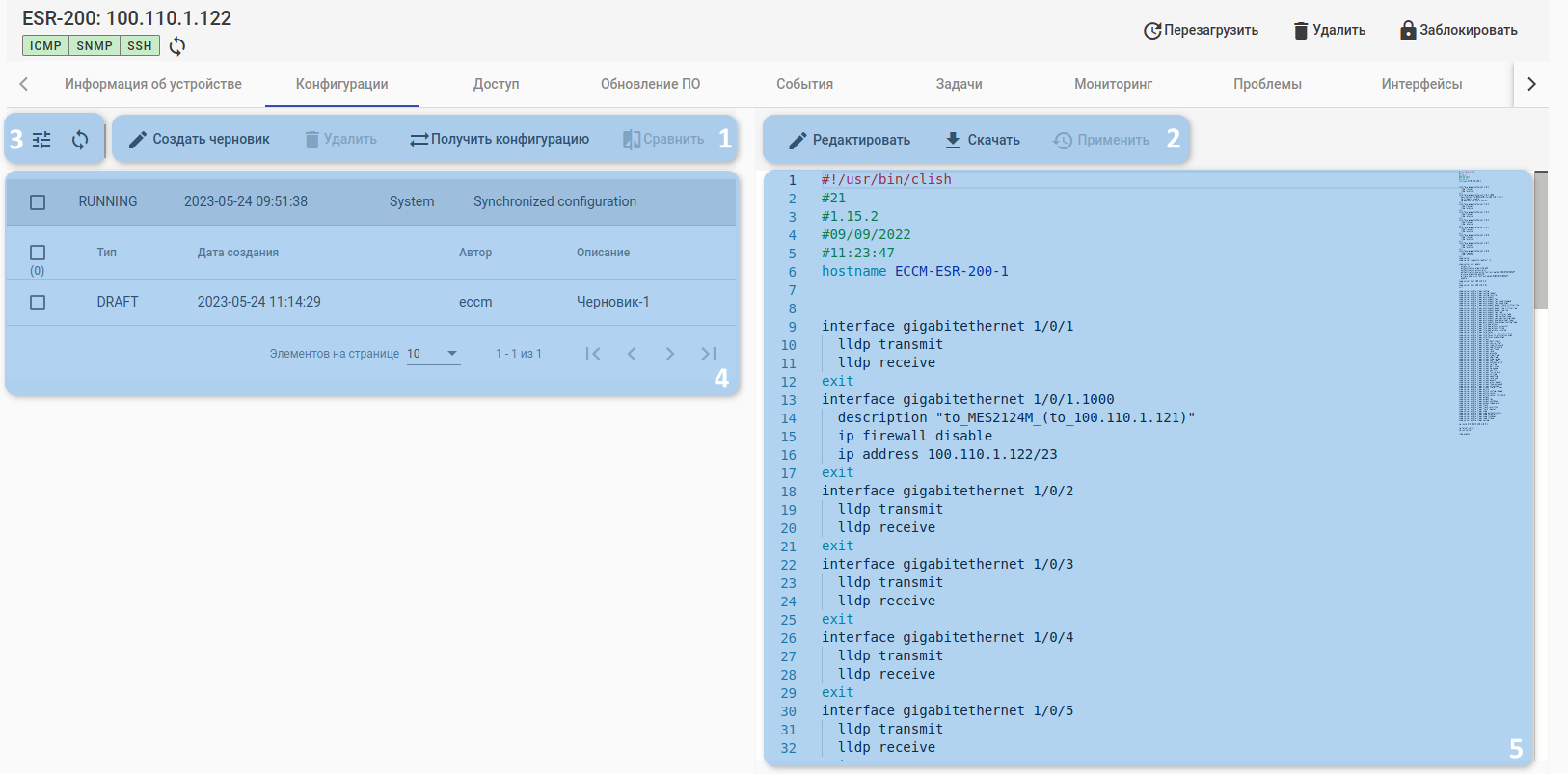Download the configuration via Скачать
The width and height of the screenshot is (1568, 774).
point(982,140)
